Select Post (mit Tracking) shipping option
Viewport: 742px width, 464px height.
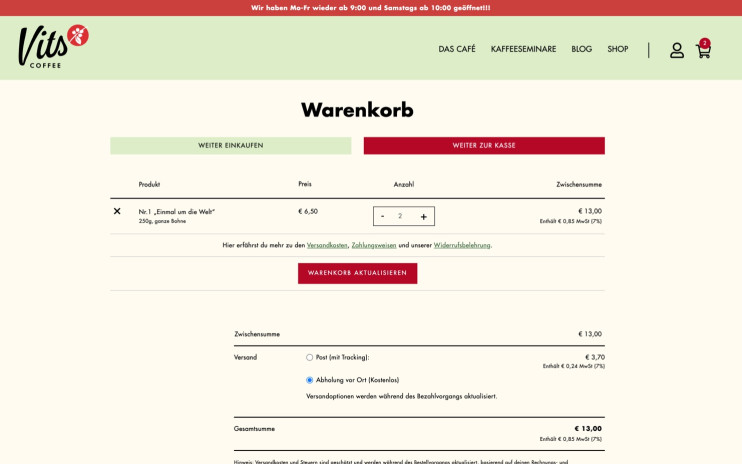pos(310,357)
